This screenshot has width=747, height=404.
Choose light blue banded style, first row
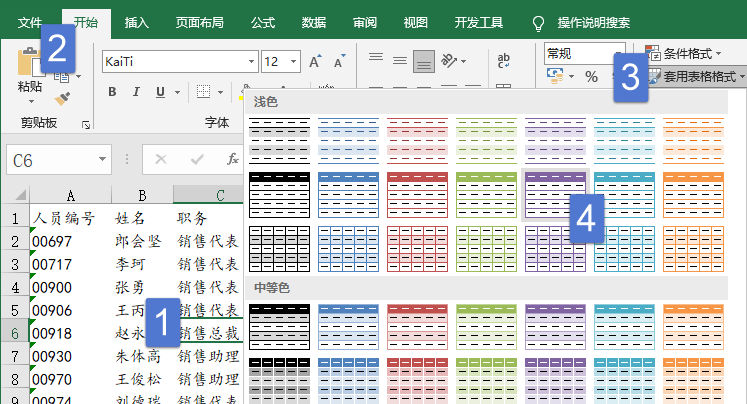pos(348,141)
